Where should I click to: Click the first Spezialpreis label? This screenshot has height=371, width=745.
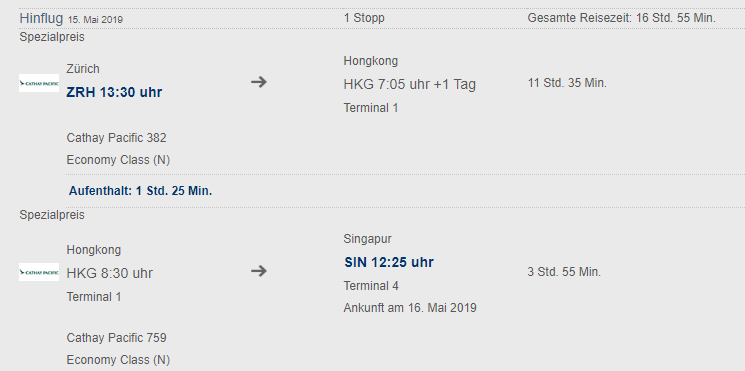point(52,37)
